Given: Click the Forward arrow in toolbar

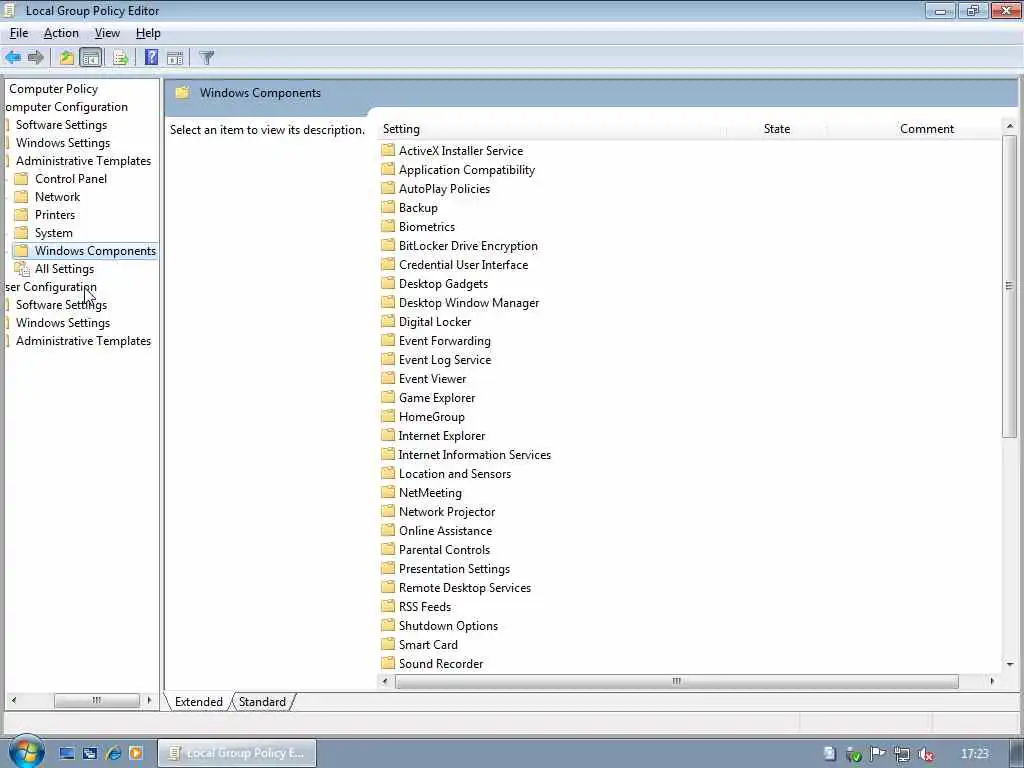Looking at the screenshot, I should (x=36, y=57).
